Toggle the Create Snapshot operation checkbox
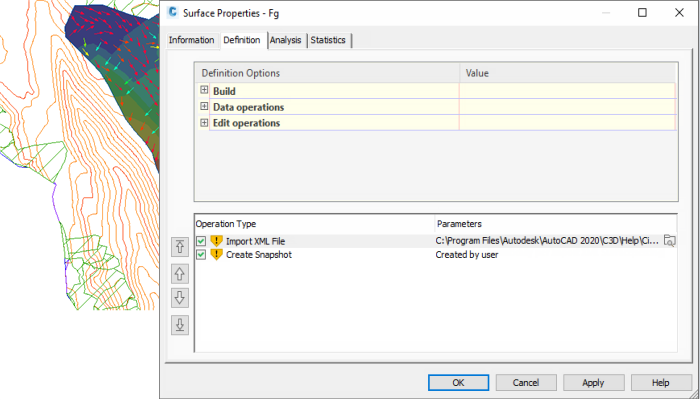700x400 pixels. 202,255
